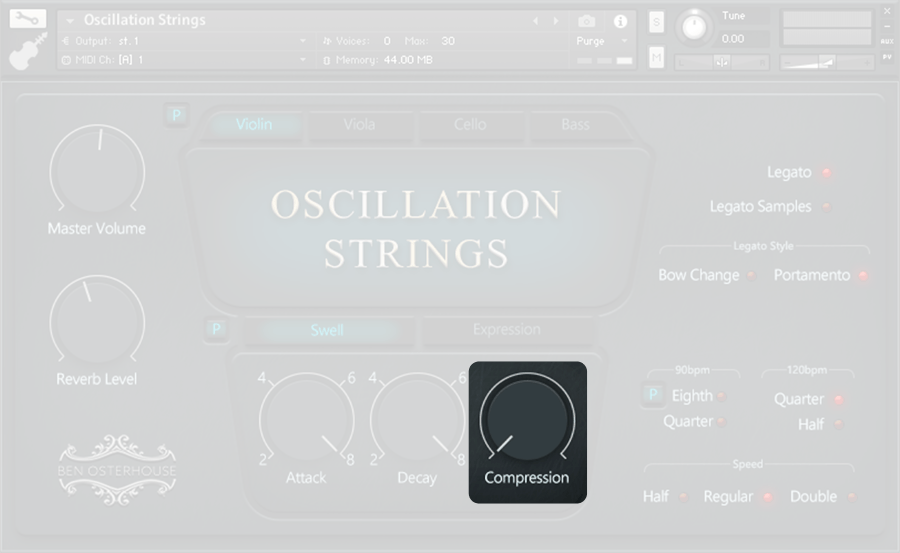This screenshot has height=553, width=900.
Task: Toggle the Legato switch
Action: (x=827, y=172)
